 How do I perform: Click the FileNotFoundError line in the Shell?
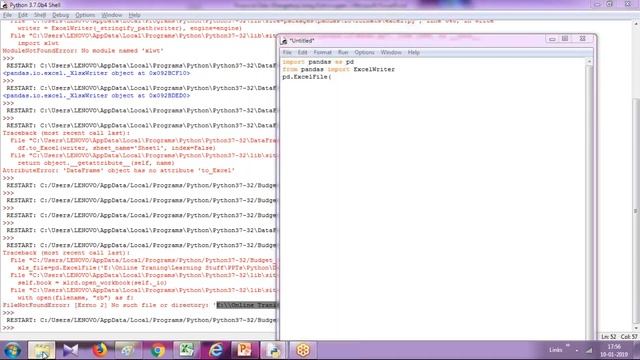pyautogui.click(x=140, y=305)
